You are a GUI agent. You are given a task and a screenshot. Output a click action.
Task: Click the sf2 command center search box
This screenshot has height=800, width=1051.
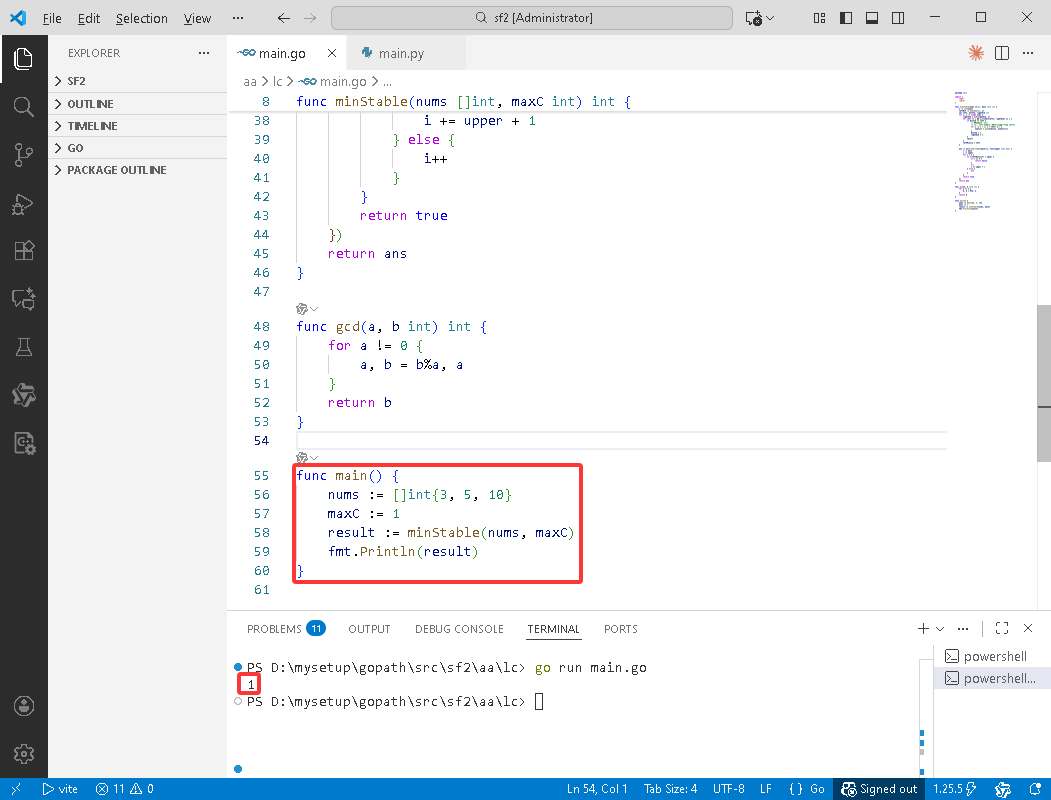pos(532,18)
